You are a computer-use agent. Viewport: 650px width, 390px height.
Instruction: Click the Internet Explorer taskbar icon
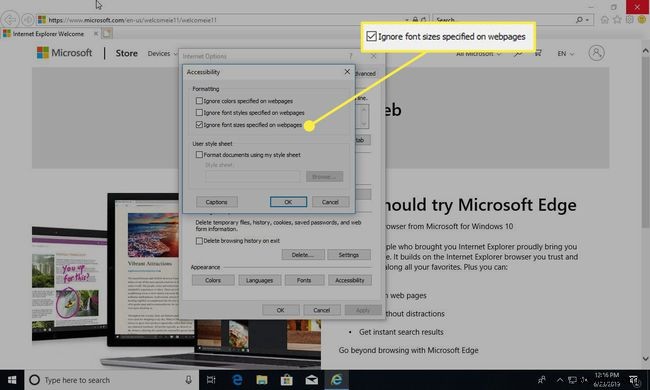point(336,380)
